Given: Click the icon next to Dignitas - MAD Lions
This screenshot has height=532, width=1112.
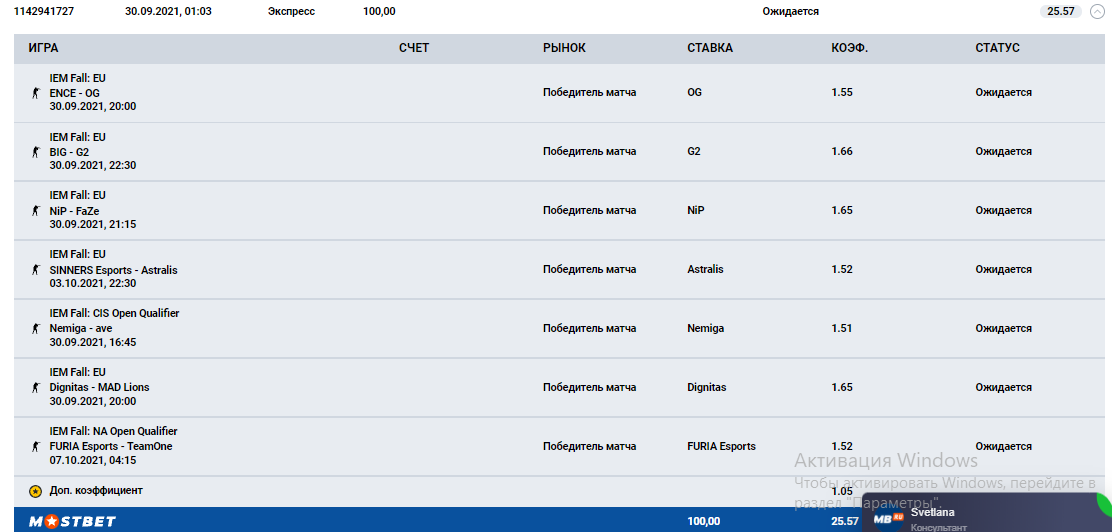Looking at the screenshot, I should 35,388.
